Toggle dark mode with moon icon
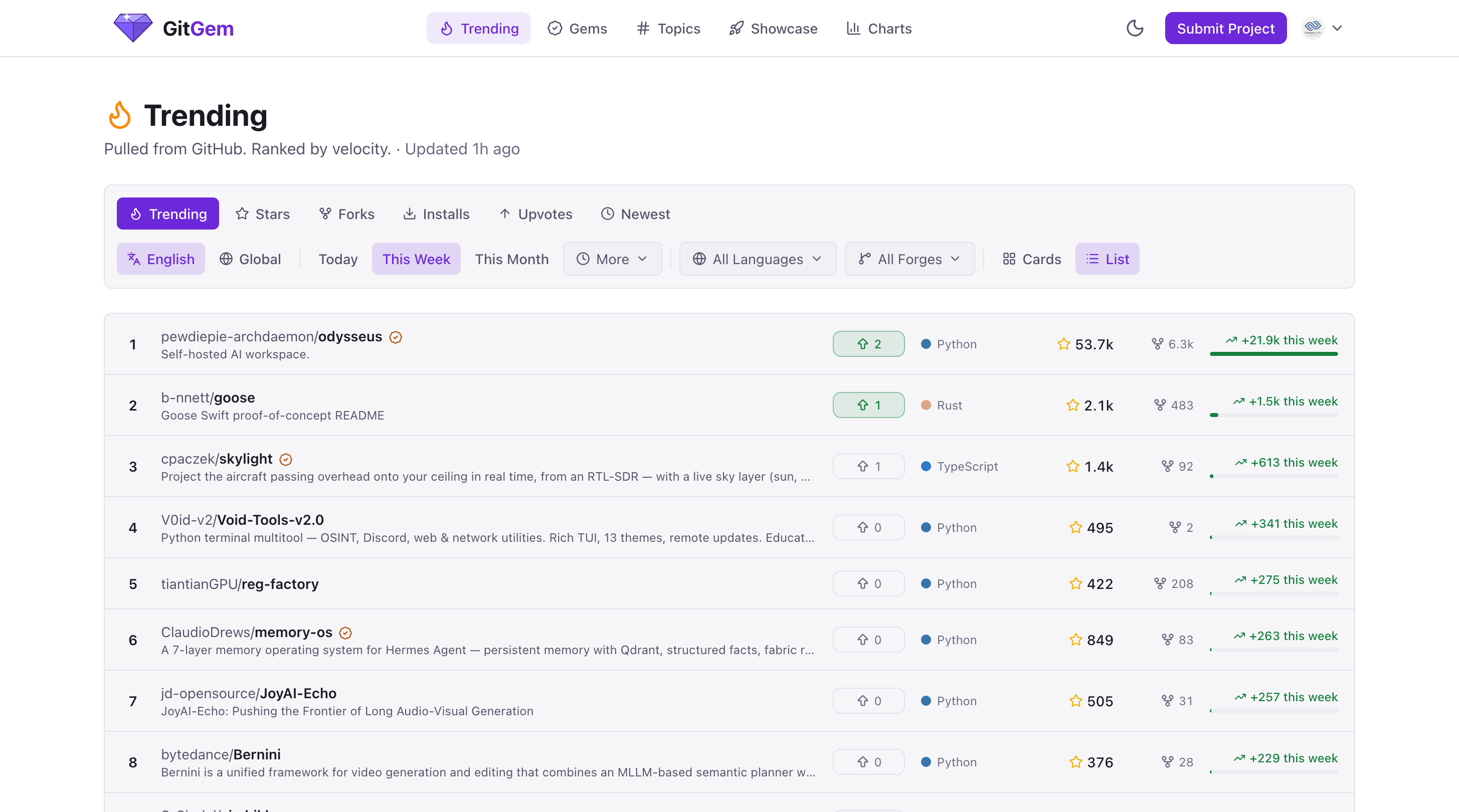 click(x=1135, y=28)
